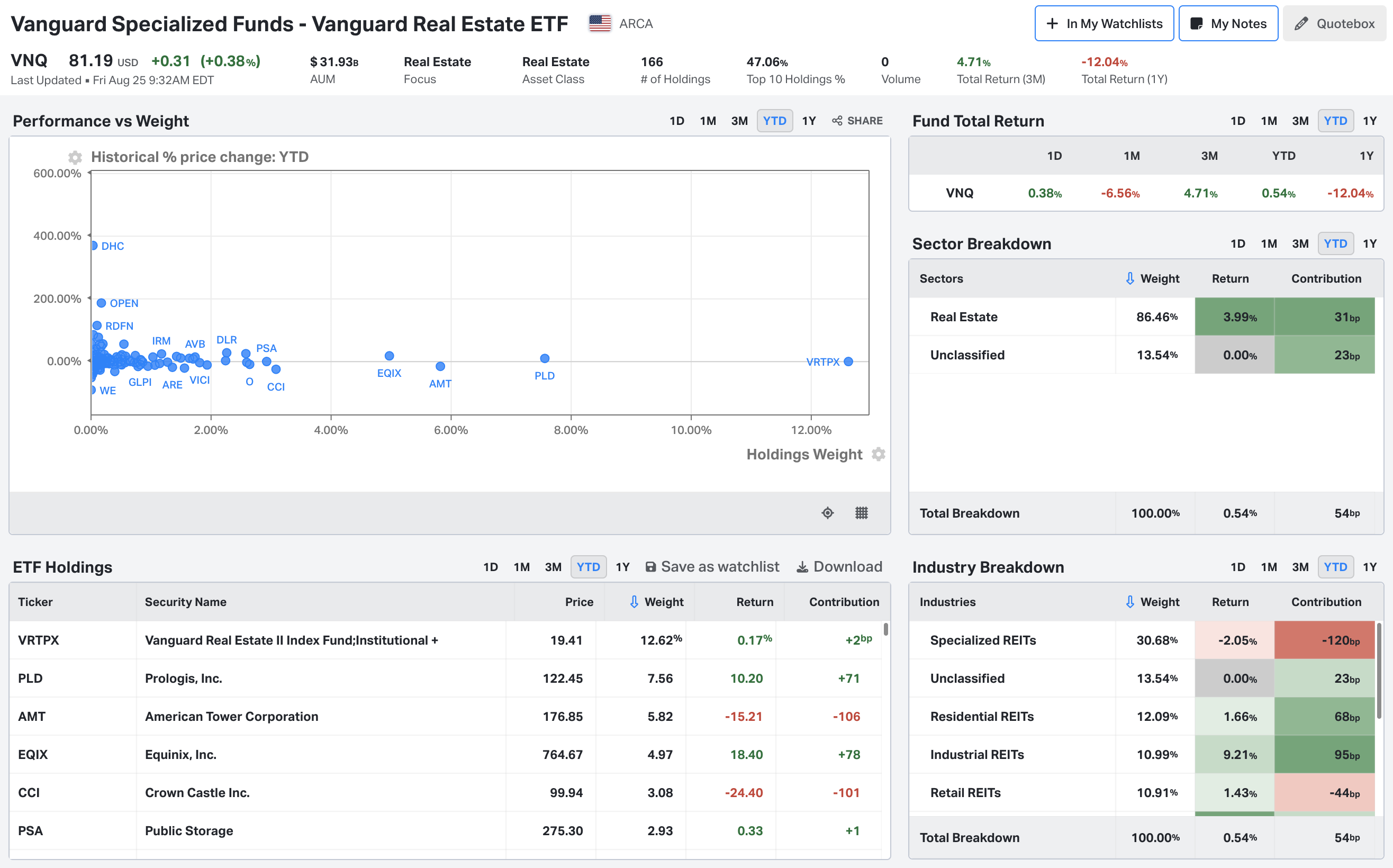This screenshot has height=868, width=1393.
Task: Open the In My Watchlists button
Action: pyautogui.click(x=1103, y=23)
